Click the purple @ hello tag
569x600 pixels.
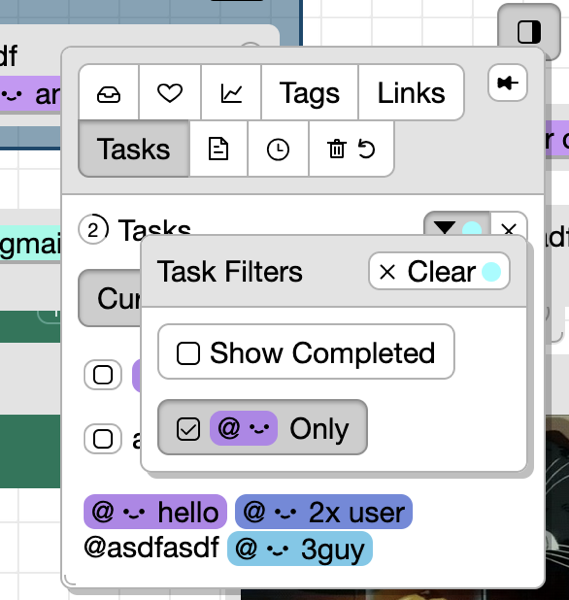point(155,512)
